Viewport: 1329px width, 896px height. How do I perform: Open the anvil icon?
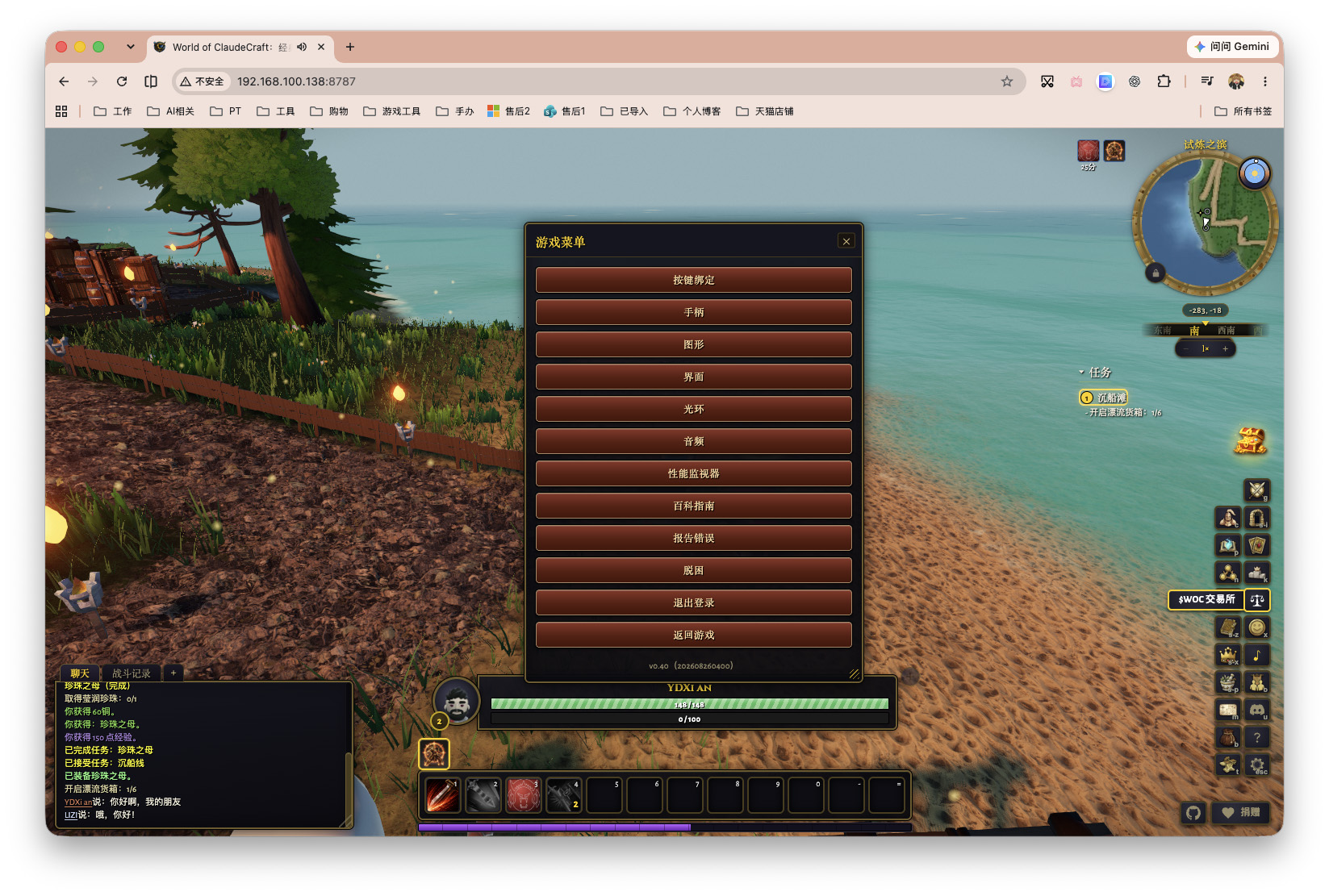click(x=1228, y=765)
